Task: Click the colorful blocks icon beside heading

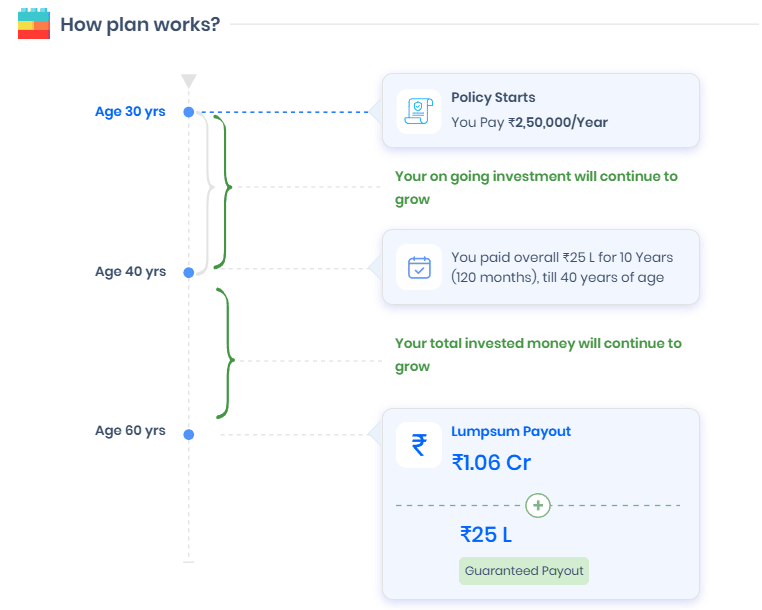Action: 33,23
